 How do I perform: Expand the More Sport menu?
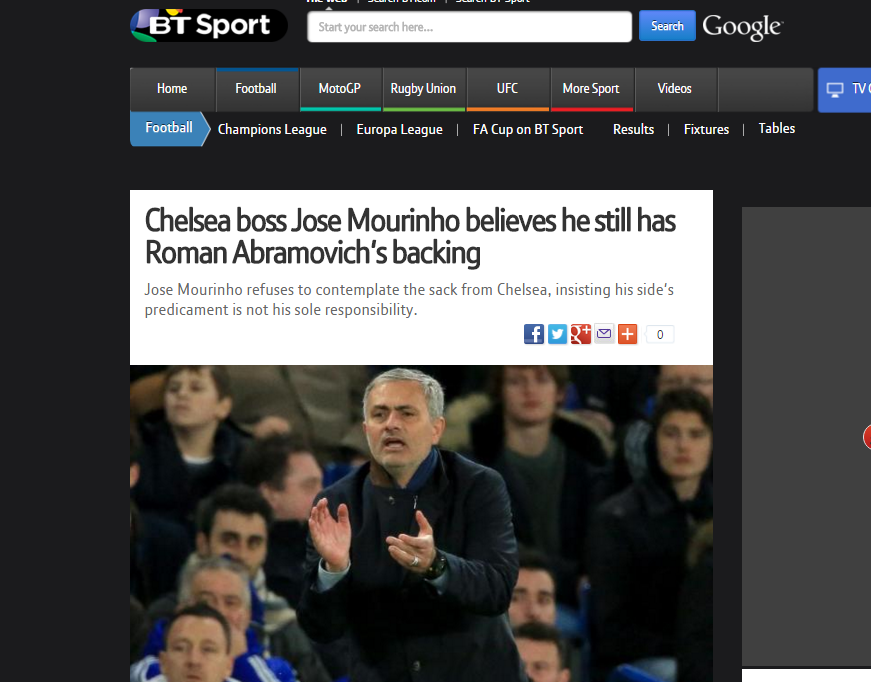pos(591,89)
